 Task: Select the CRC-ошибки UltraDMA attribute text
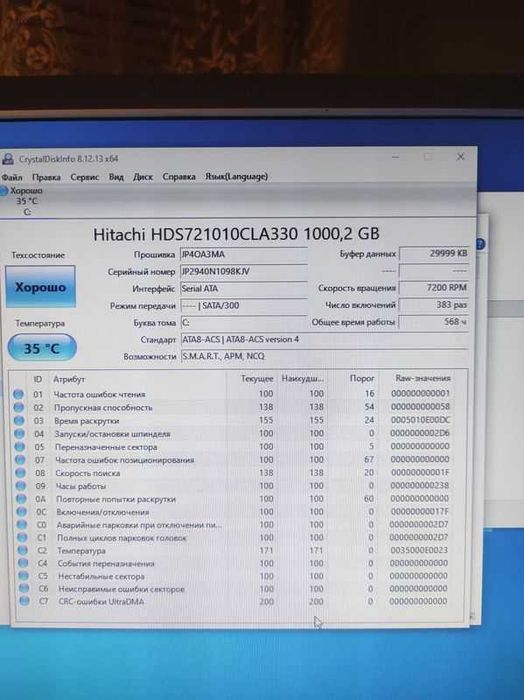click(x=101, y=602)
